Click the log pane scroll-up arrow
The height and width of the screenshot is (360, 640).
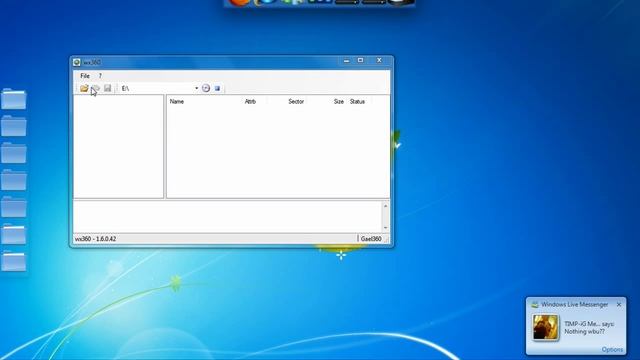pyautogui.click(x=386, y=206)
